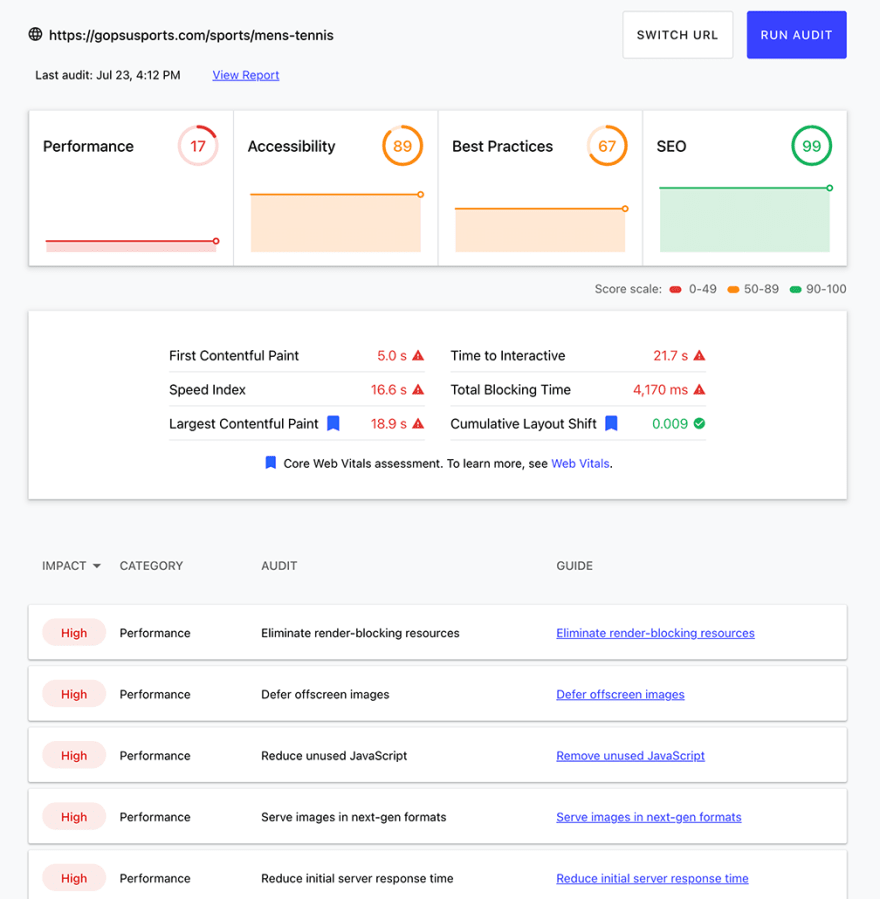Click green check beside Cumulative Layout Shift
This screenshot has height=899, width=880.
click(699, 424)
